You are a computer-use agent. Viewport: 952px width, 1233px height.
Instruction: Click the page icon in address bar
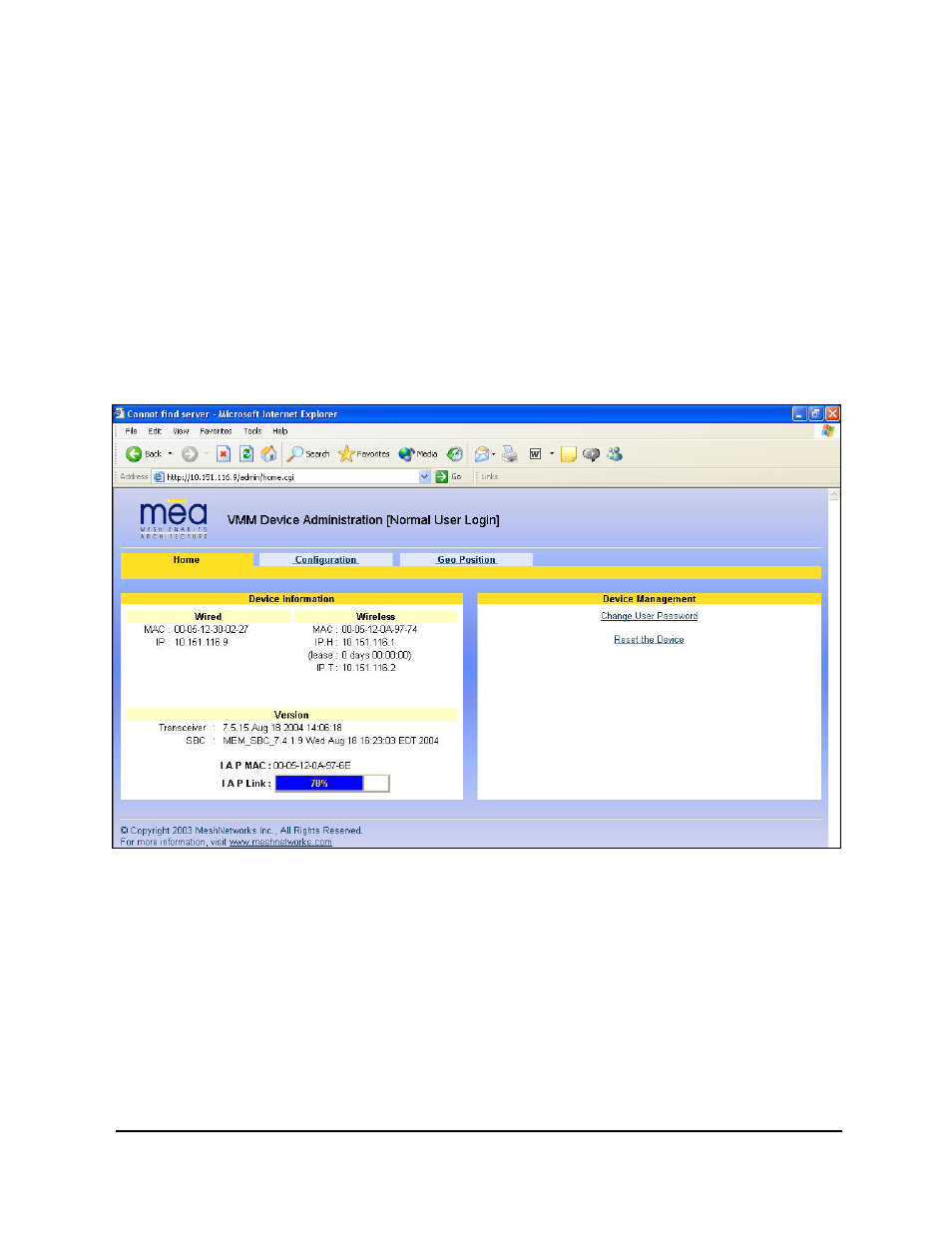coord(159,477)
